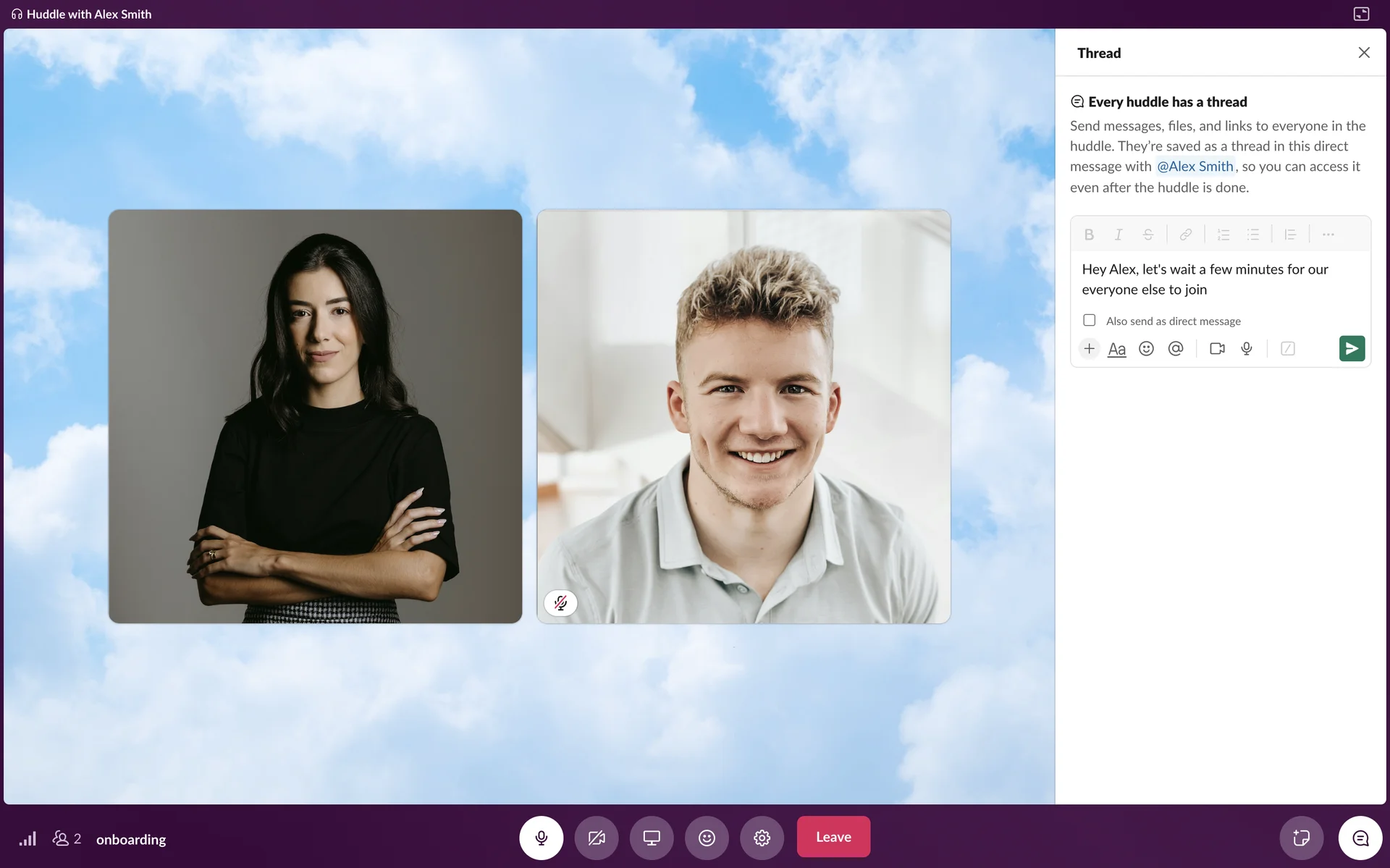The height and width of the screenshot is (868, 1390).
Task: Open more formatting options ellipsis
Action: [1328, 235]
